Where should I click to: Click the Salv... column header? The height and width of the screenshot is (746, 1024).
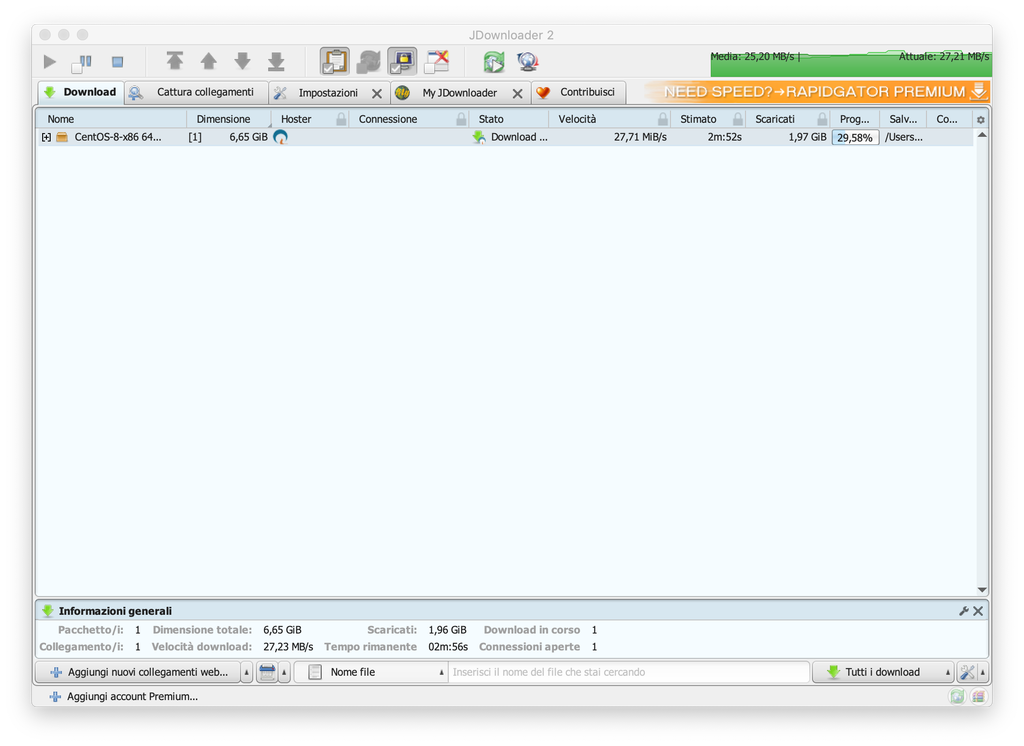(x=903, y=119)
